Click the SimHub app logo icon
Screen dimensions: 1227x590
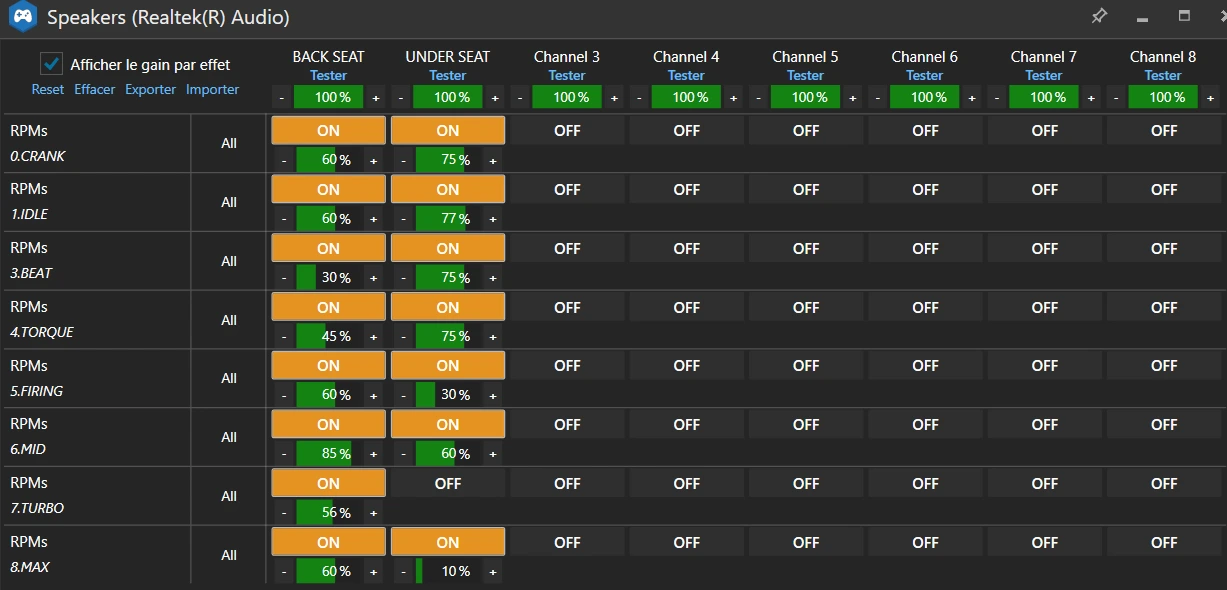(21, 16)
